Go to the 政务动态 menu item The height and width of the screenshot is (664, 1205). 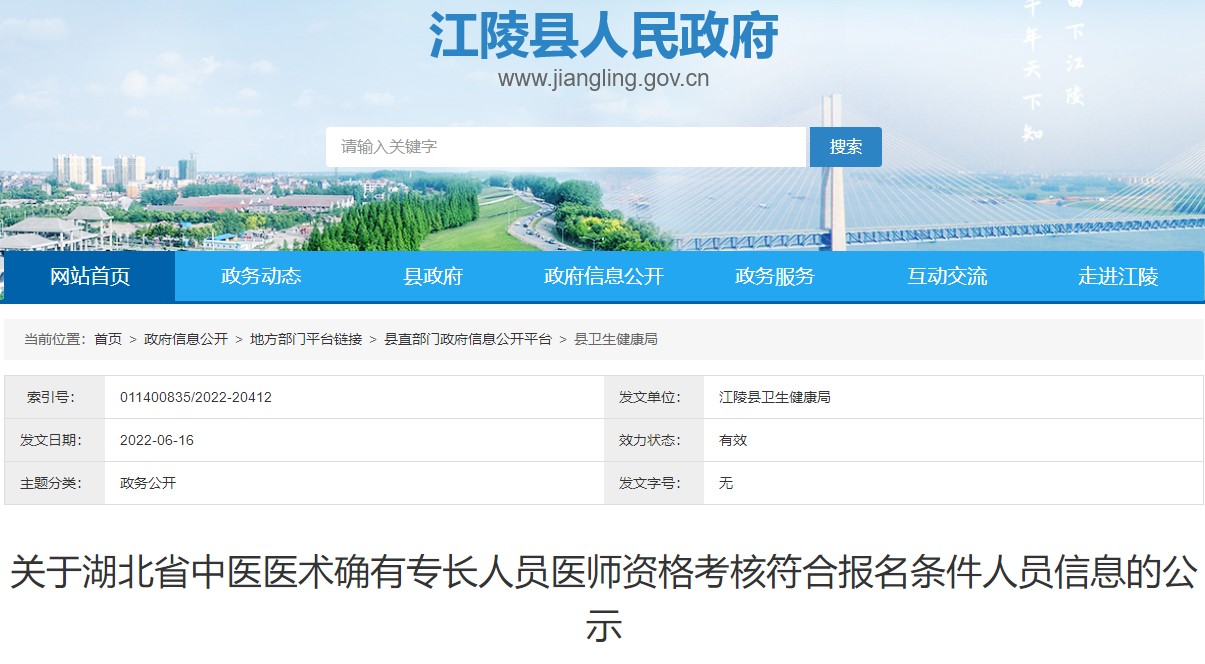[261, 277]
